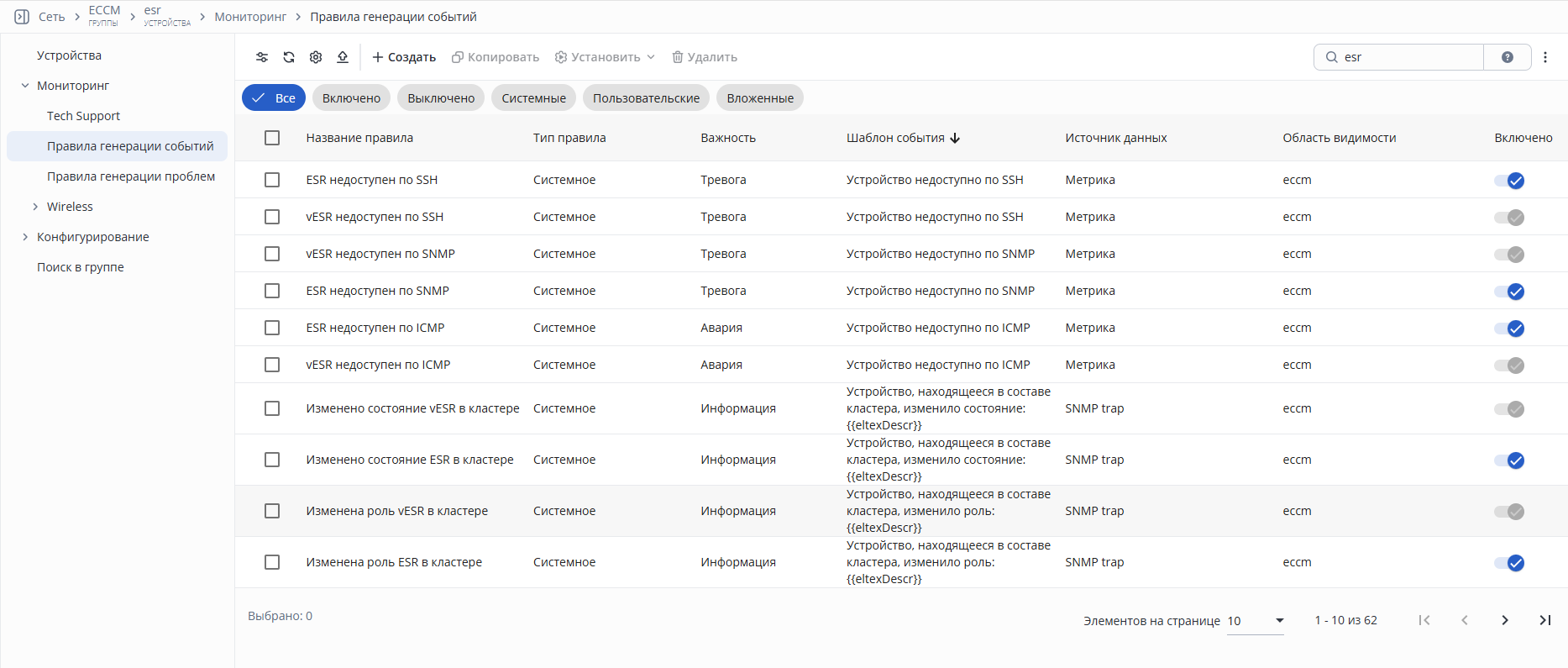
Task: Collapse the Мониторинг tree section
Action: pyautogui.click(x=25, y=86)
